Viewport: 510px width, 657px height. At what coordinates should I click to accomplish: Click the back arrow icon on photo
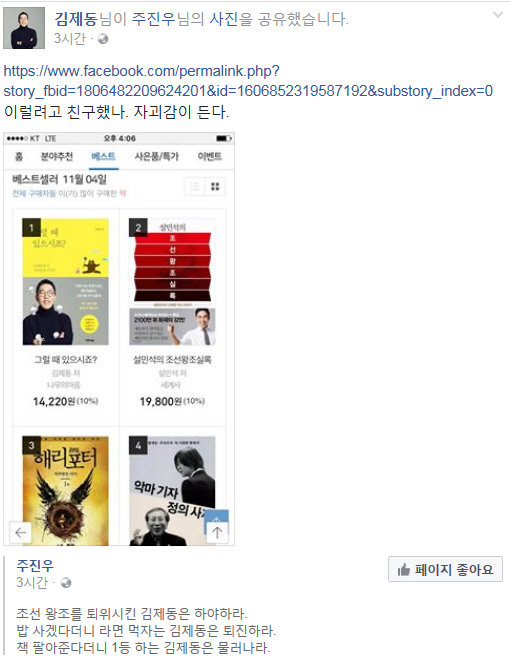click(x=20, y=533)
